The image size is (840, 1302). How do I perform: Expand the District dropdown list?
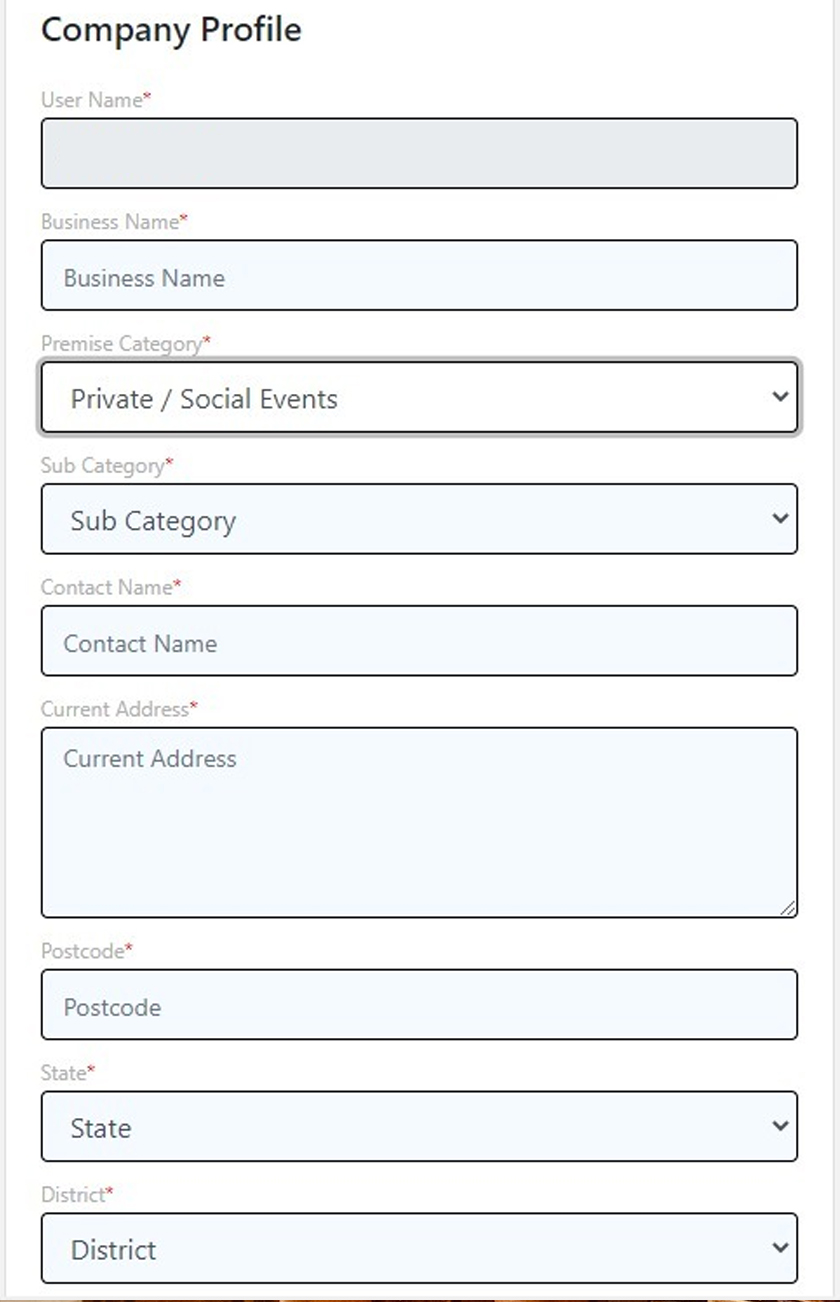pyautogui.click(x=419, y=1249)
